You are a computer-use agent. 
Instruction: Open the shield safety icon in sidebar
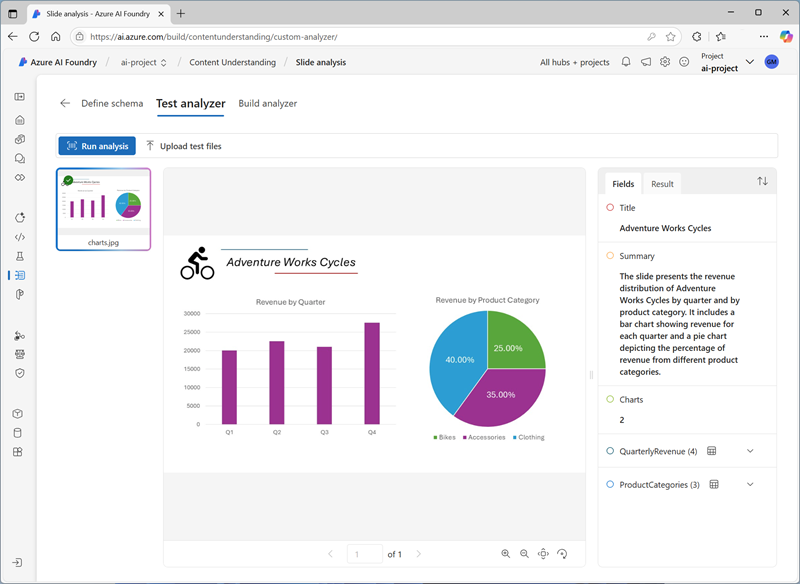click(x=19, y=373)
